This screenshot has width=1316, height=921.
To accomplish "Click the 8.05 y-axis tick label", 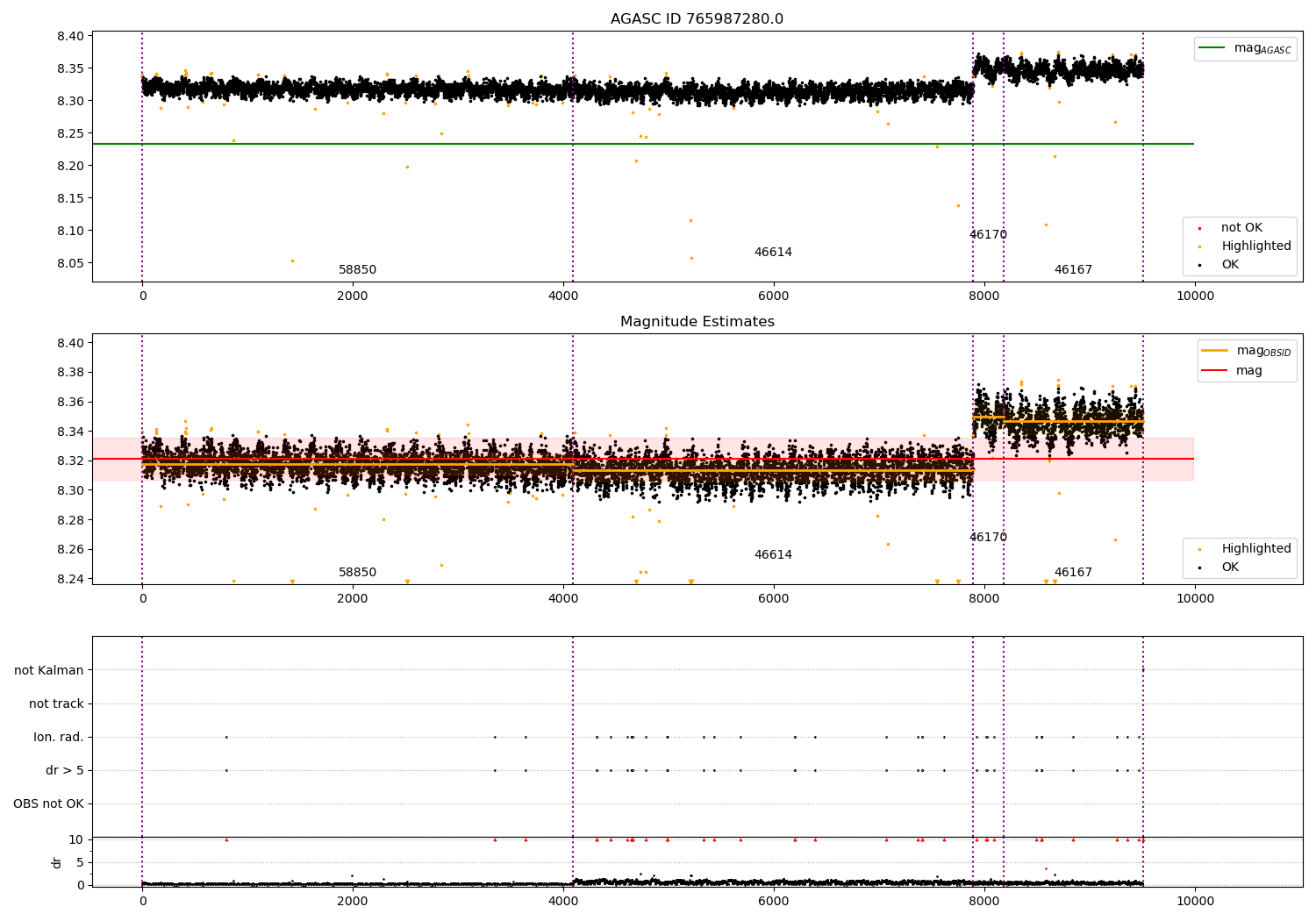I will (x=70, y=263).
